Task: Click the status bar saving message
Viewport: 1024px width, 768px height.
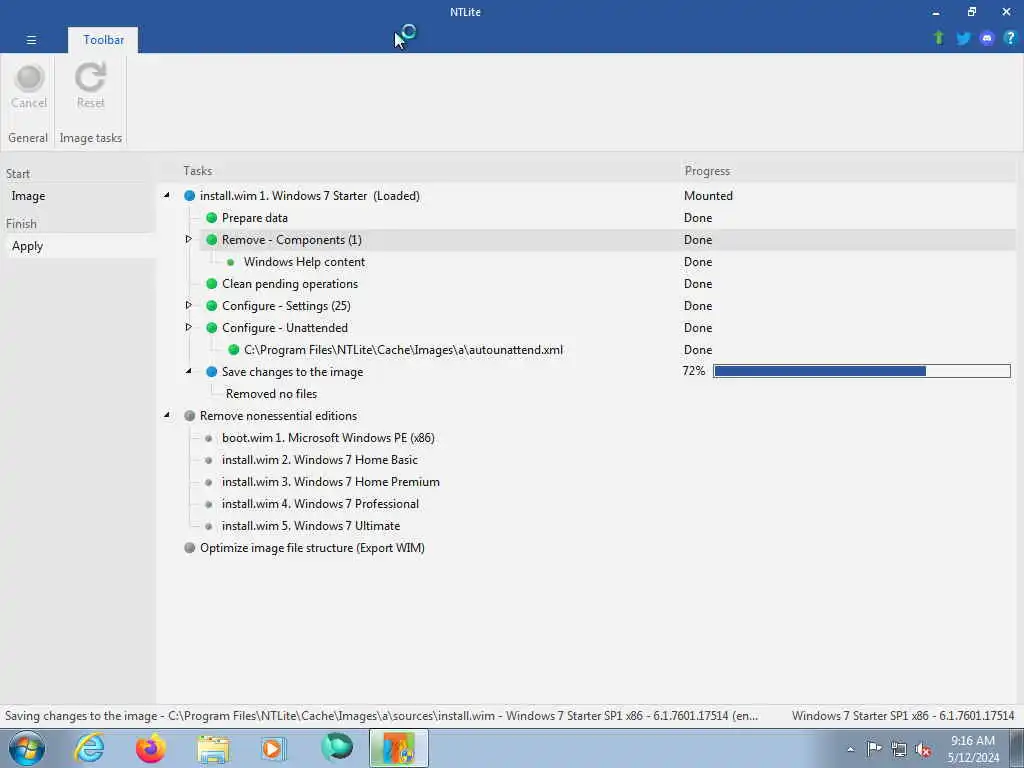Action: (381, 716)
